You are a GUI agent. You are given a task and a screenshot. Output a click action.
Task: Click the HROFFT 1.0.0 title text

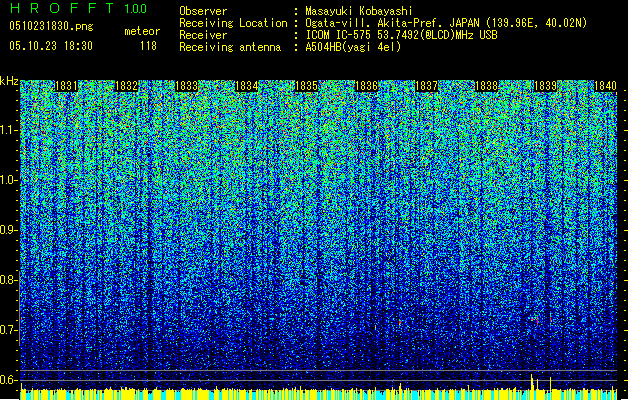click(x=78, y=8)
